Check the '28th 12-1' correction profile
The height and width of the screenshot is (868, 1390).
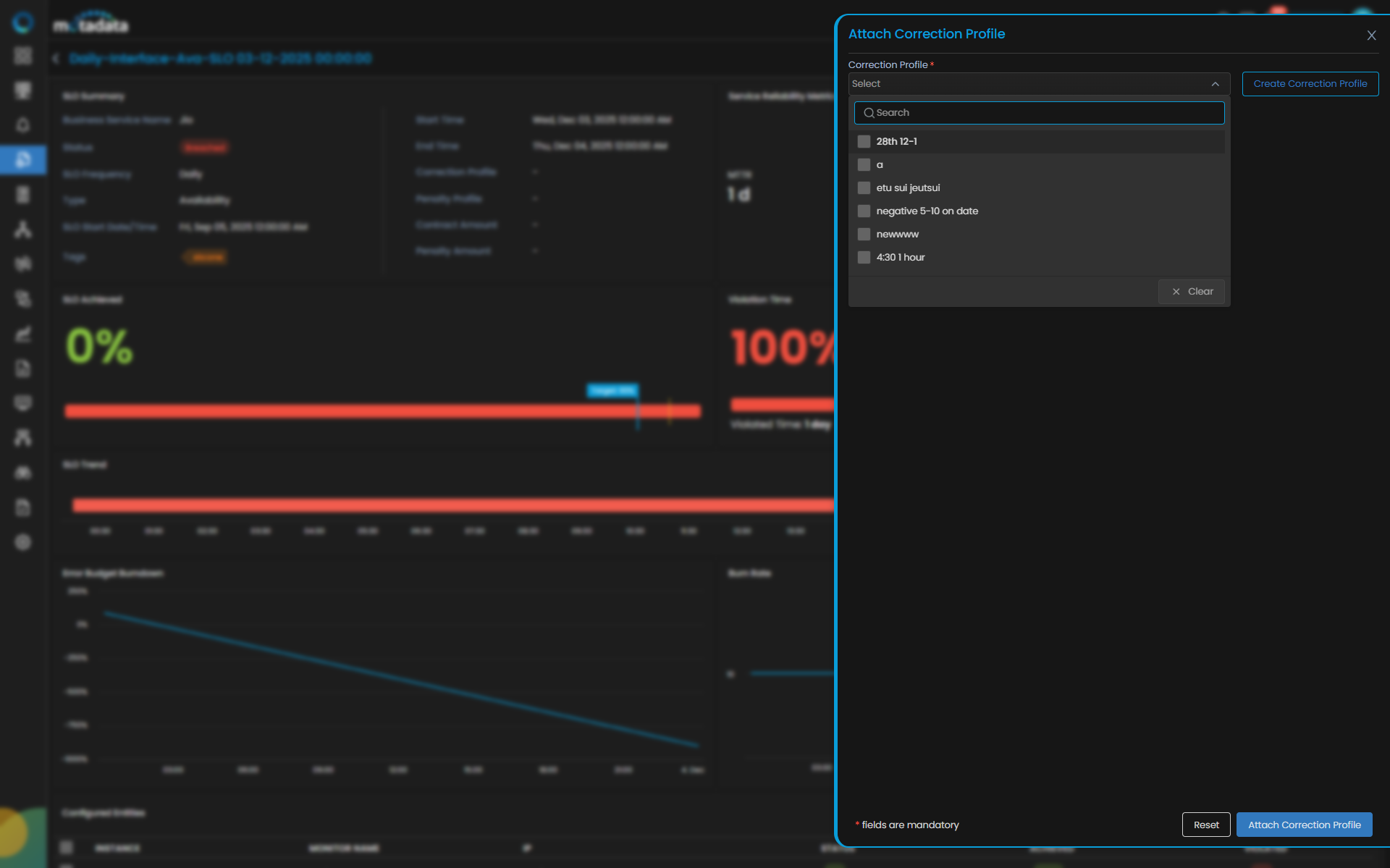click(864, 142)
